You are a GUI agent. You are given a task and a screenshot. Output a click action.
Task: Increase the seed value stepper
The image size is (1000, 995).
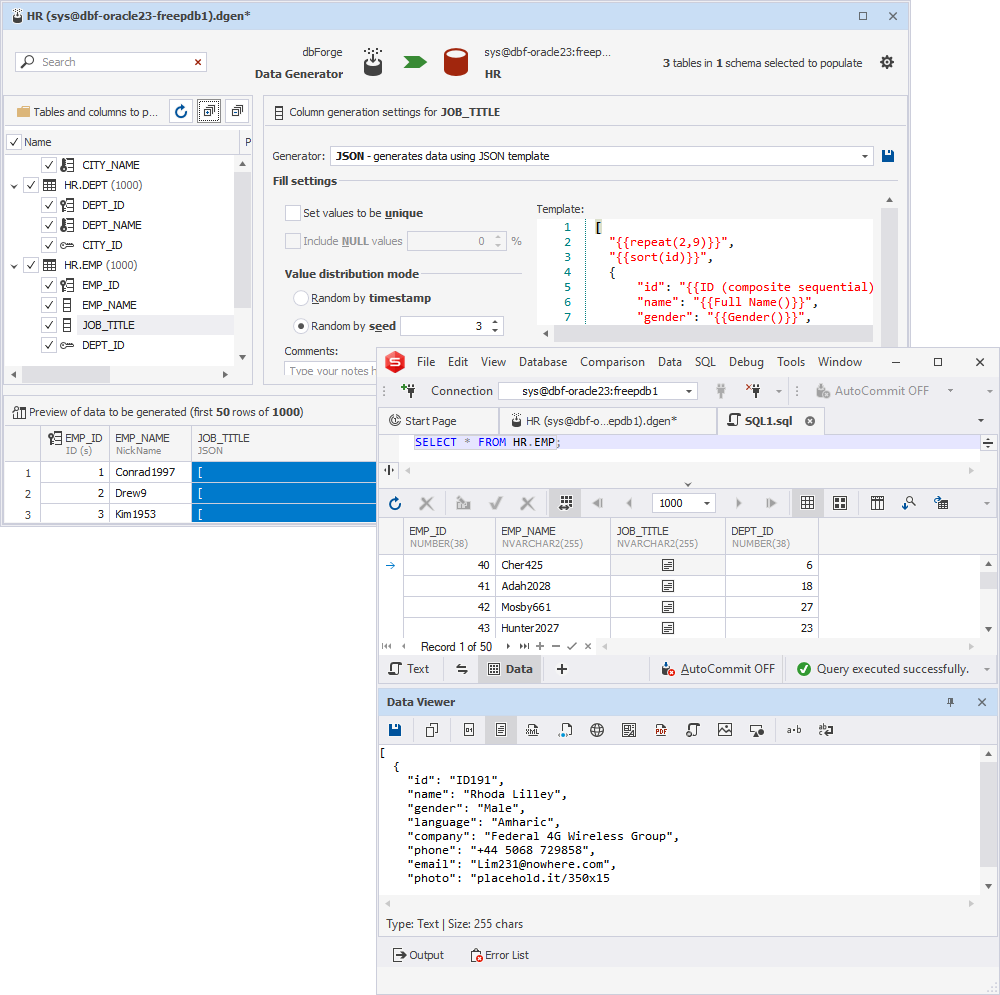pyautogui.click(x=496, y=321)
